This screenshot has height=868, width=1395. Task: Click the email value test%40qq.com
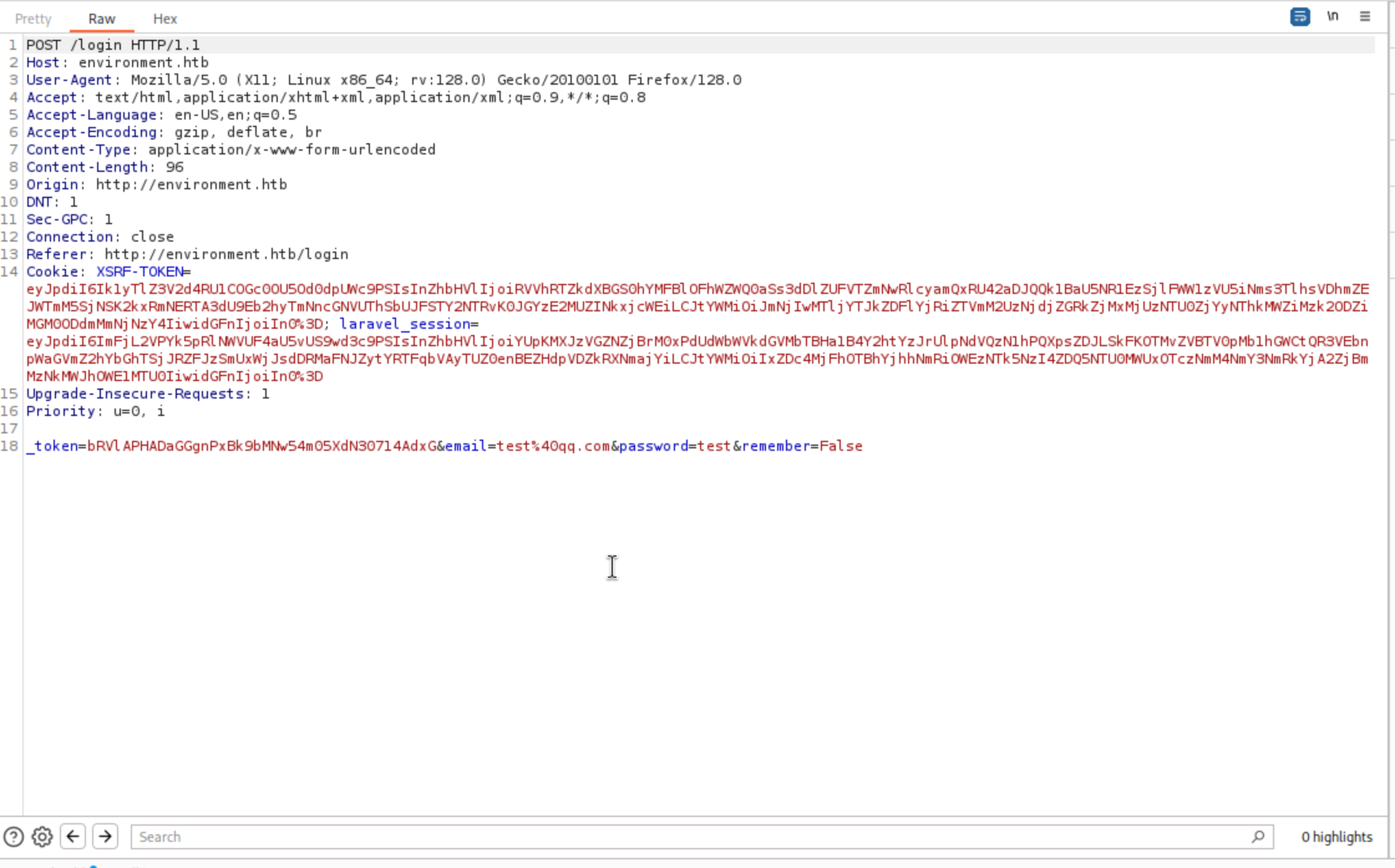[553, 446]
